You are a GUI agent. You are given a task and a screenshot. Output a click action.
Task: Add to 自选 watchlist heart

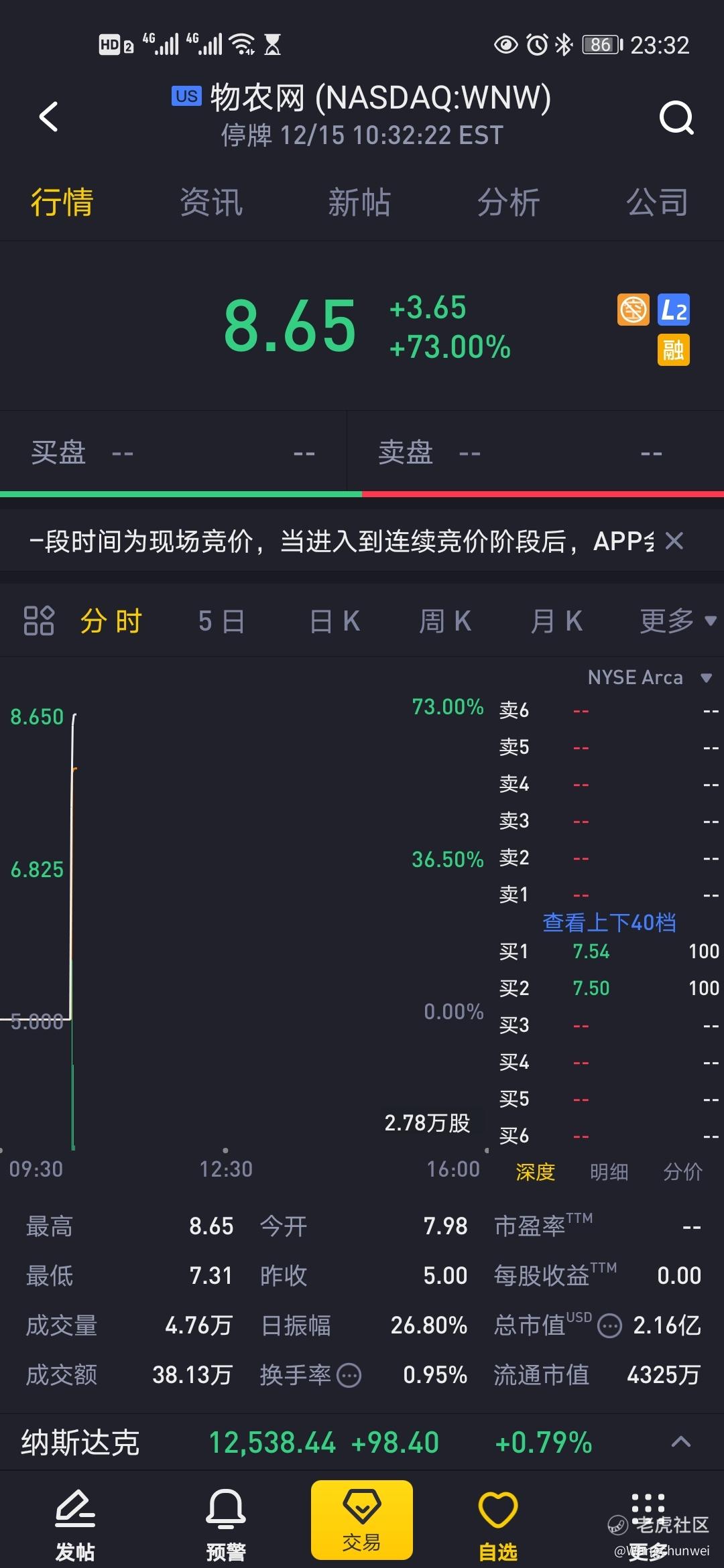[x=498, y=1525]
